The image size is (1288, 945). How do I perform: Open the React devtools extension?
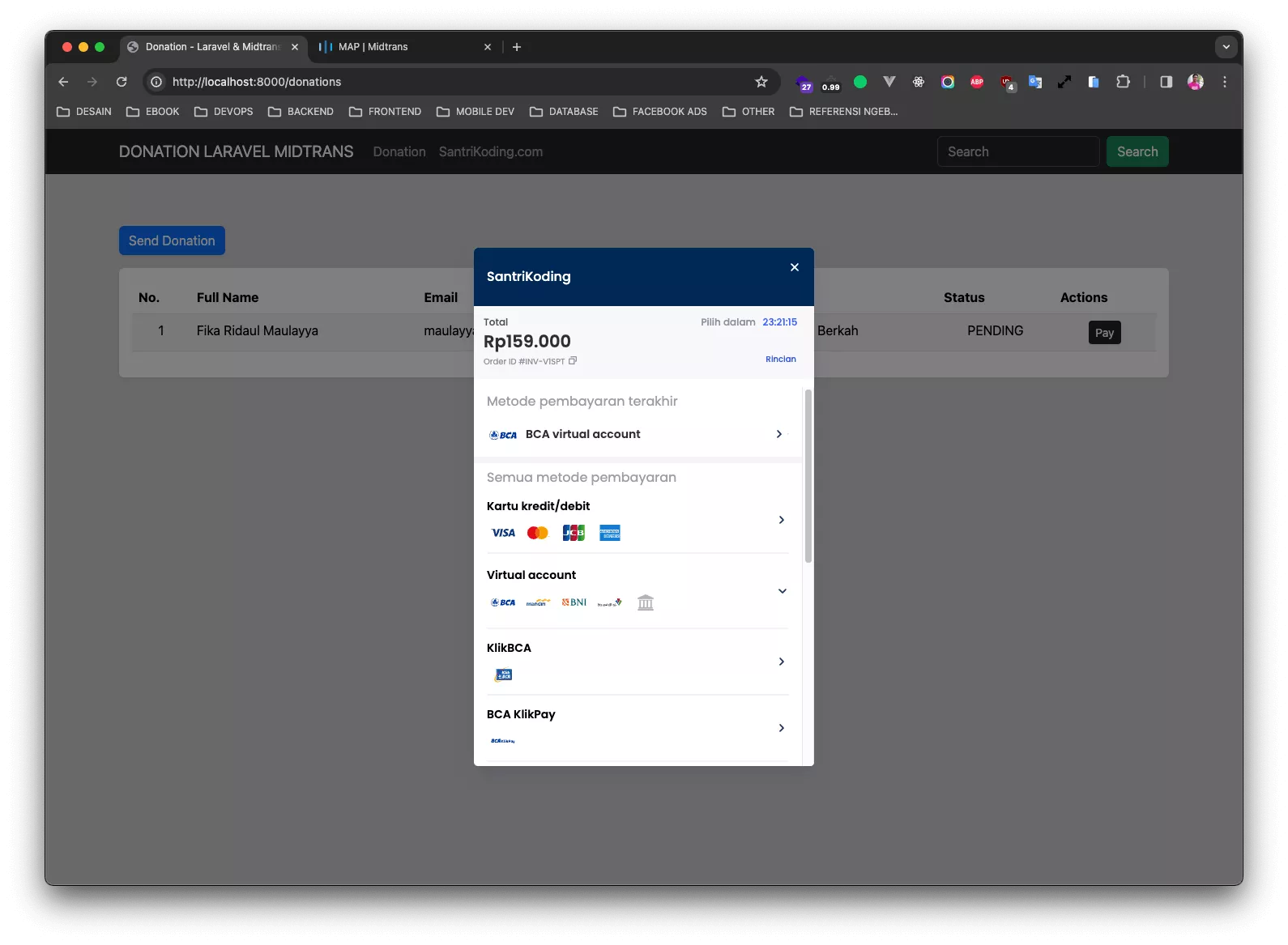point(919,82)
